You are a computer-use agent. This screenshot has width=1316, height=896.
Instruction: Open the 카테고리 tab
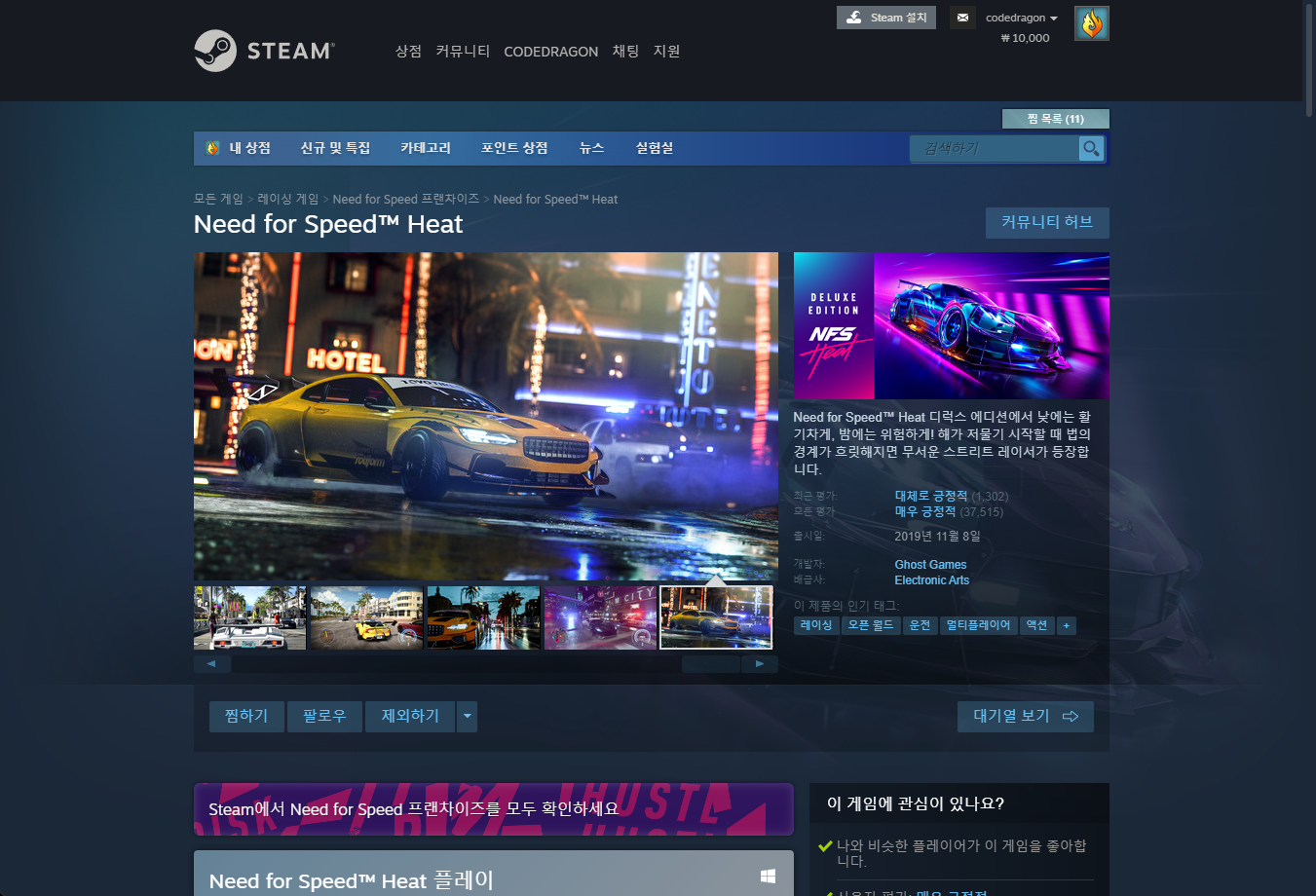426,148
